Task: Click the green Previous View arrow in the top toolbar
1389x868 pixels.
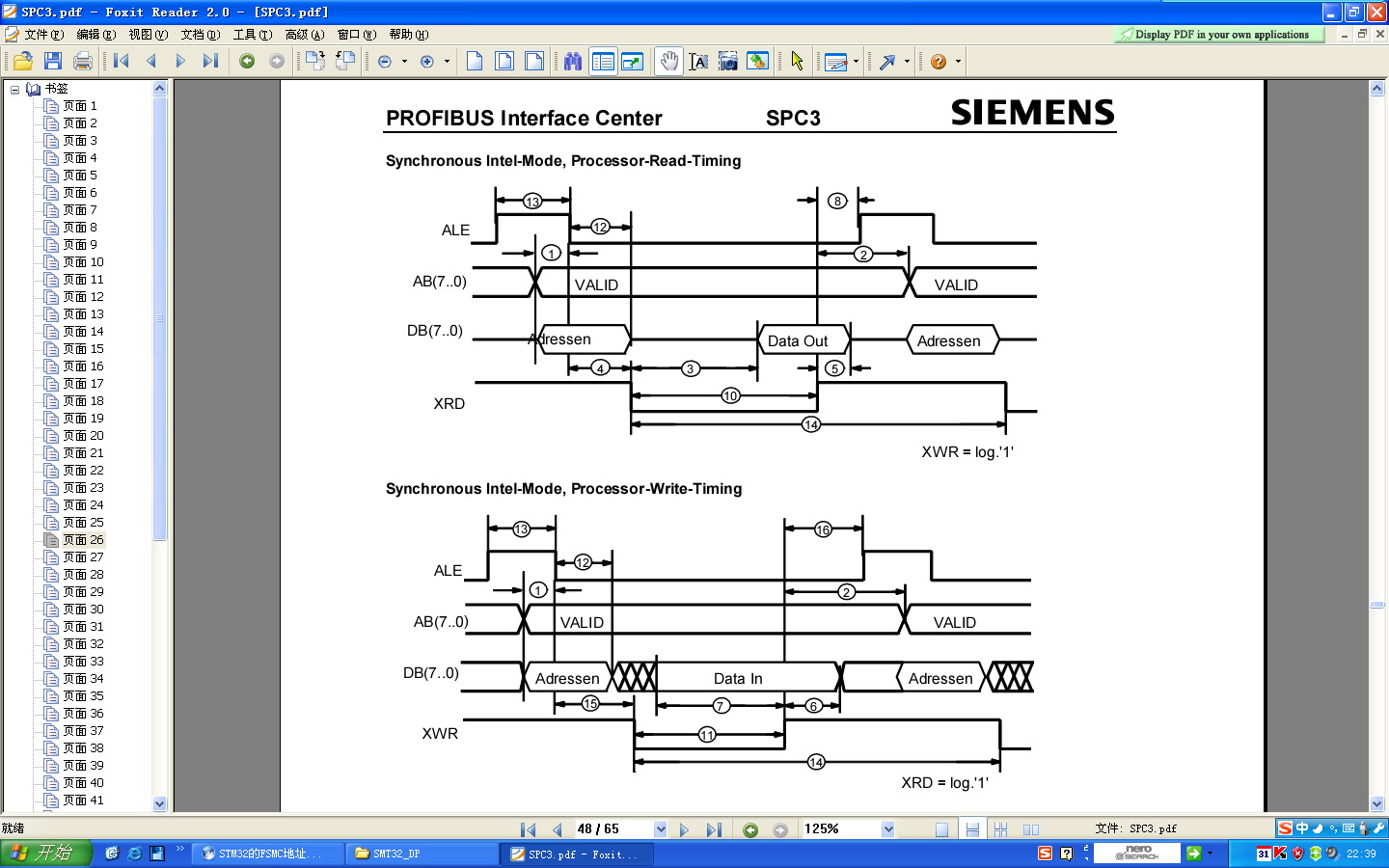Action: (x=247, y=61)
